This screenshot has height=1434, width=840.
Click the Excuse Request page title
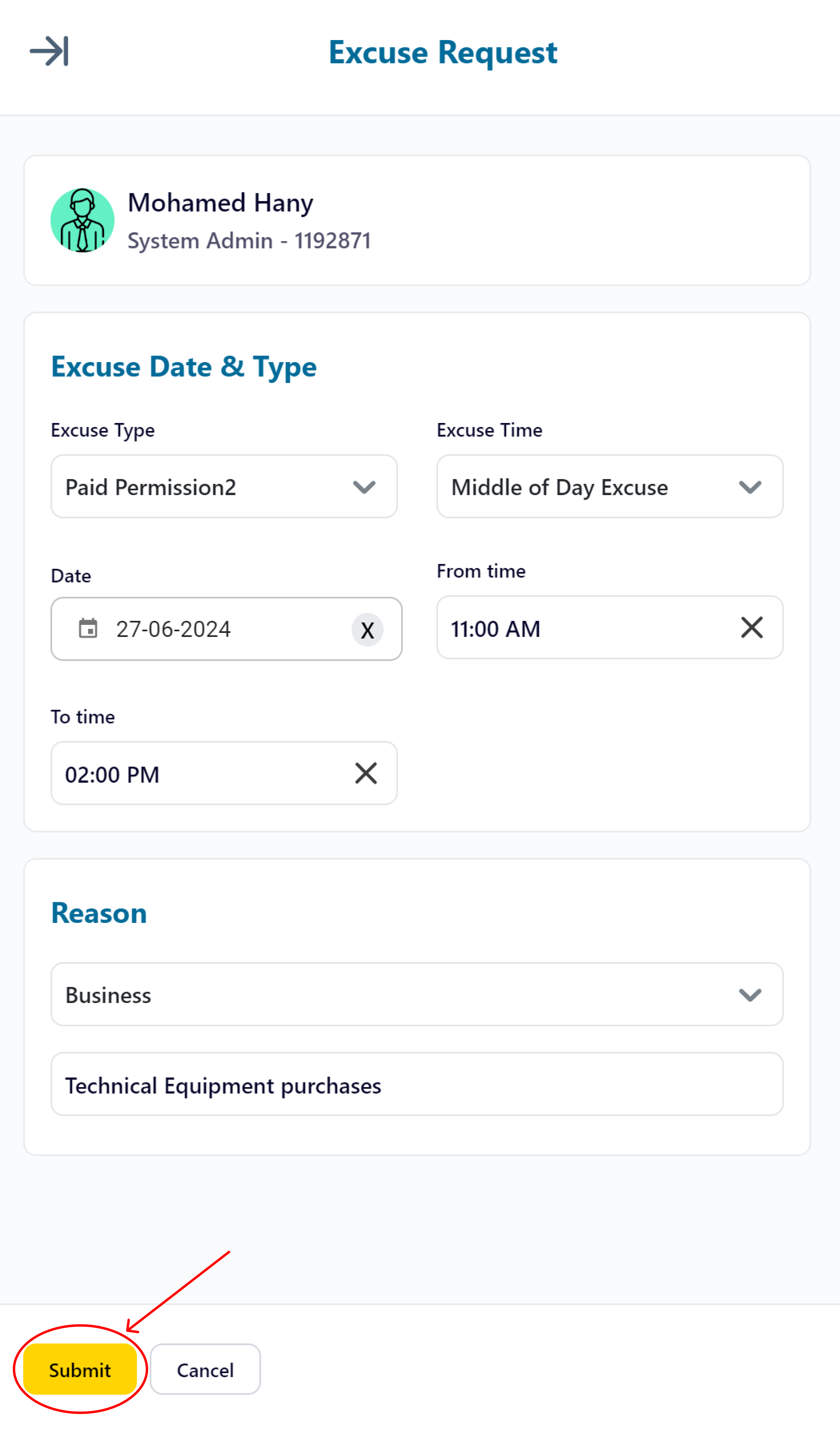[x=443, y=52]
